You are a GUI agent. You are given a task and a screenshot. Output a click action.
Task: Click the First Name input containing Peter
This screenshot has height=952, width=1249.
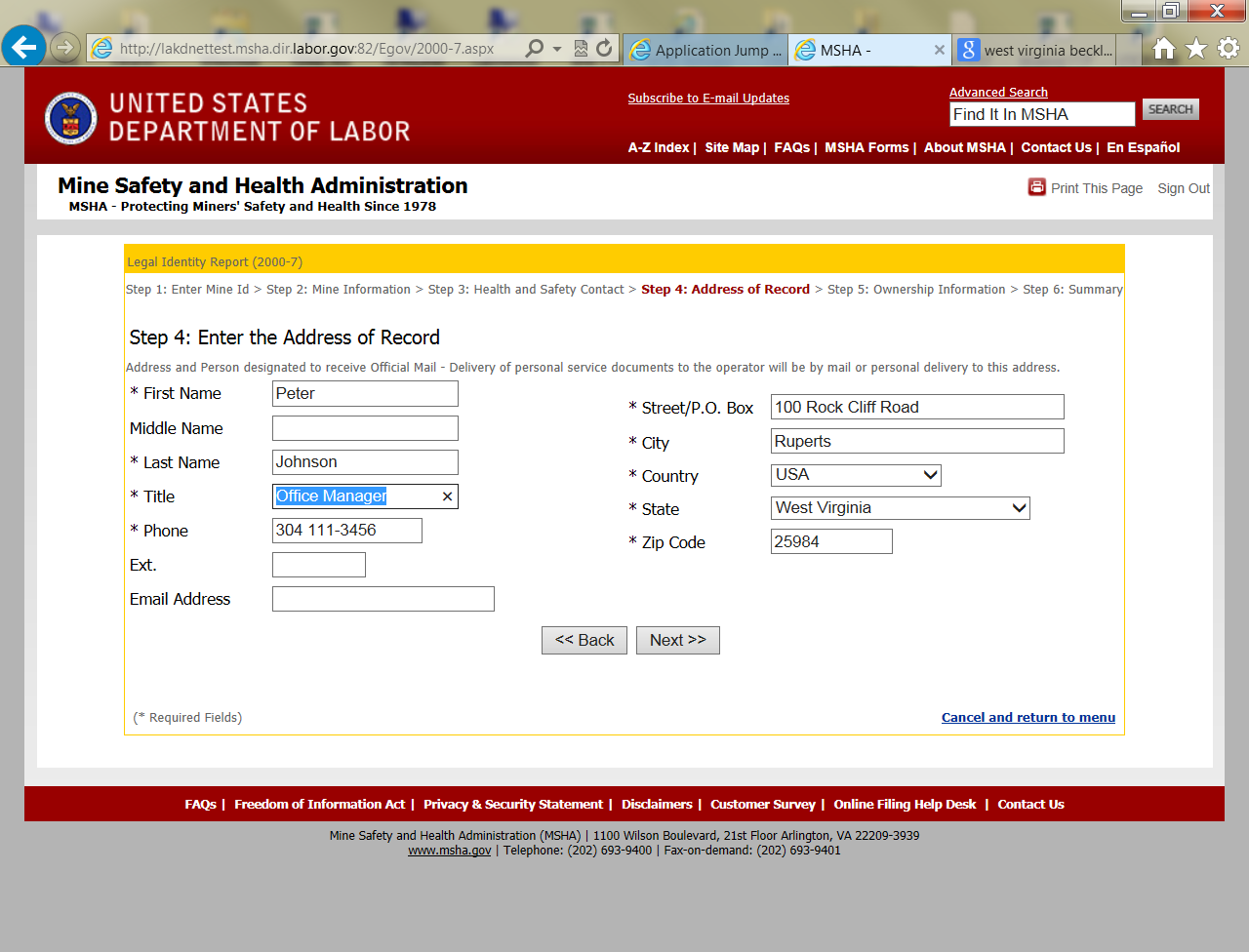[365, 393]
